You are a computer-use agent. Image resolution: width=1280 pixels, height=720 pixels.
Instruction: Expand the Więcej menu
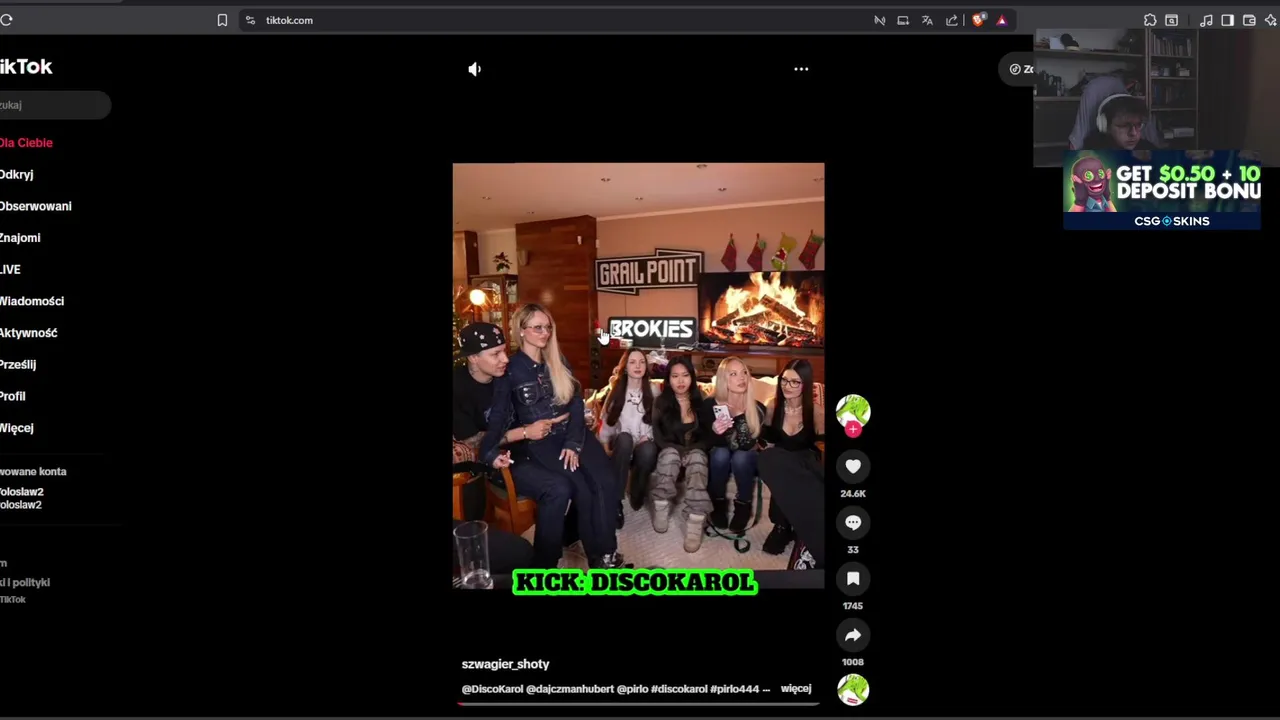17,428
